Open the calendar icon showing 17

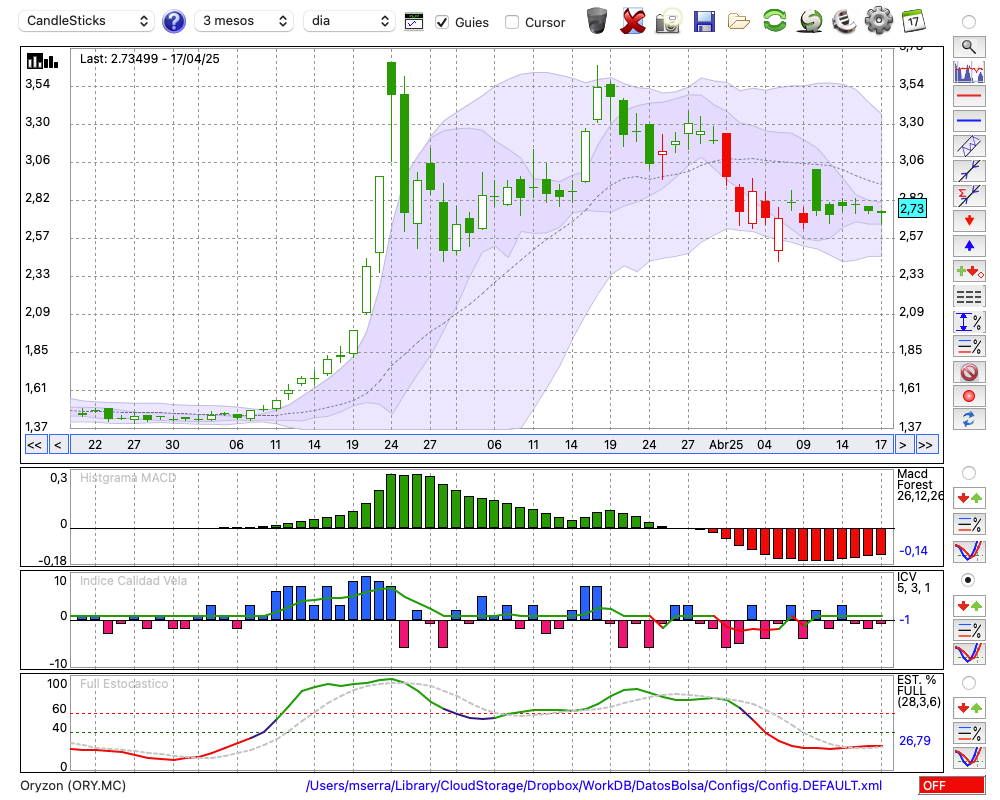click(x=914, y=21)
